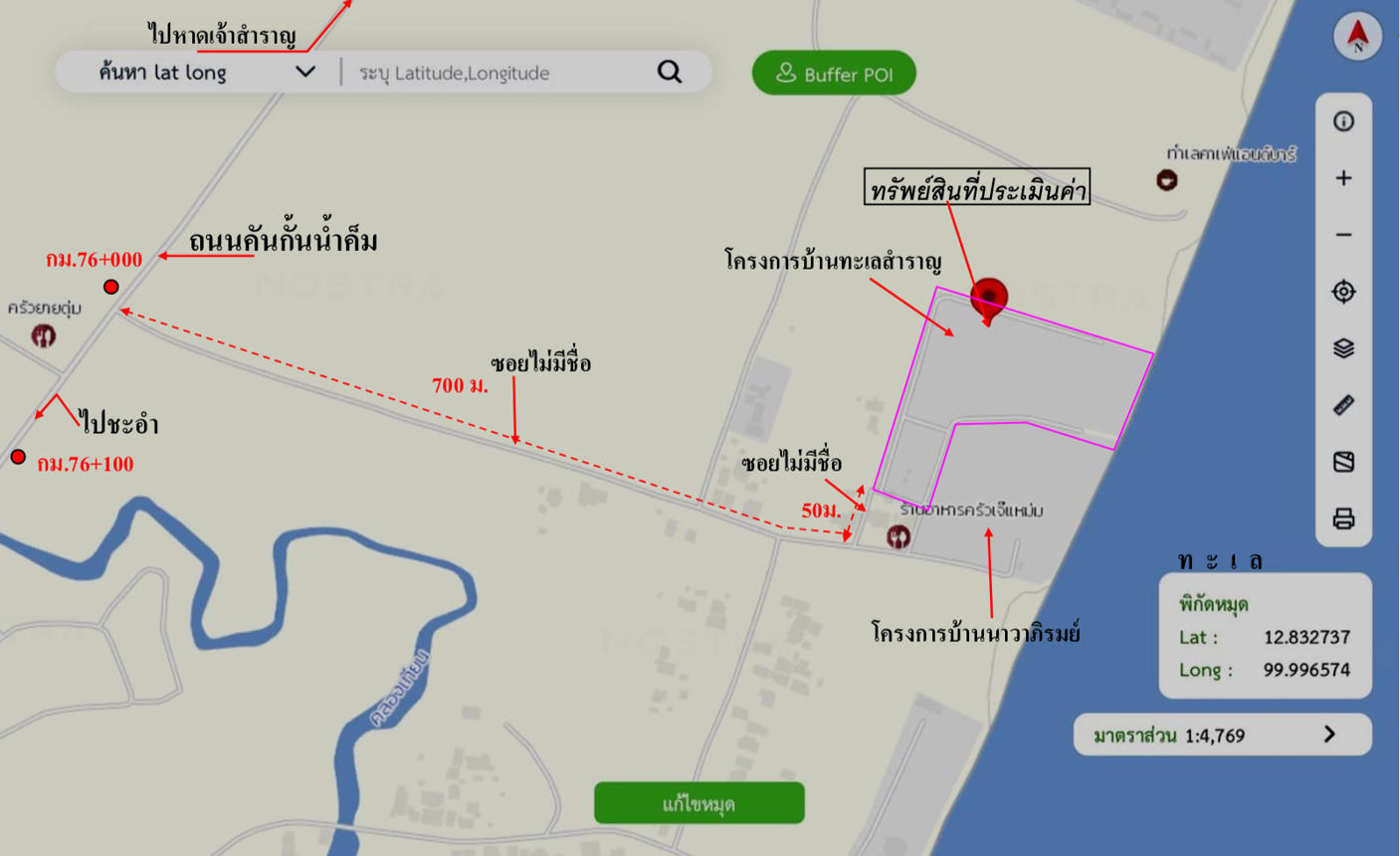The image size is (1400, 856).
Task: Open the map information icon
Action: click(x=1343, y=121)
